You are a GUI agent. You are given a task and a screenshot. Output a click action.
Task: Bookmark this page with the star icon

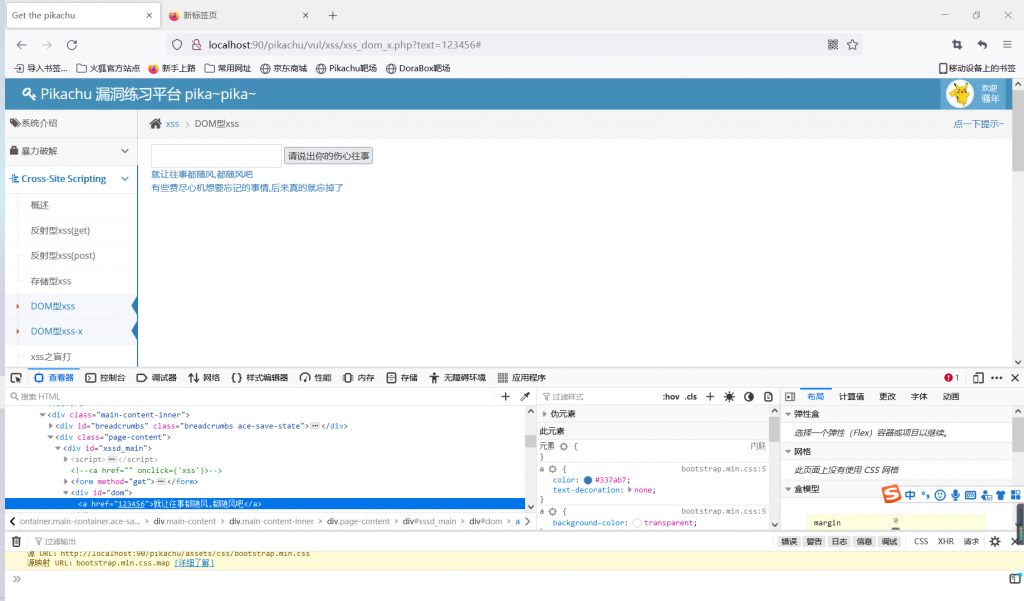[x=852, y=45]
